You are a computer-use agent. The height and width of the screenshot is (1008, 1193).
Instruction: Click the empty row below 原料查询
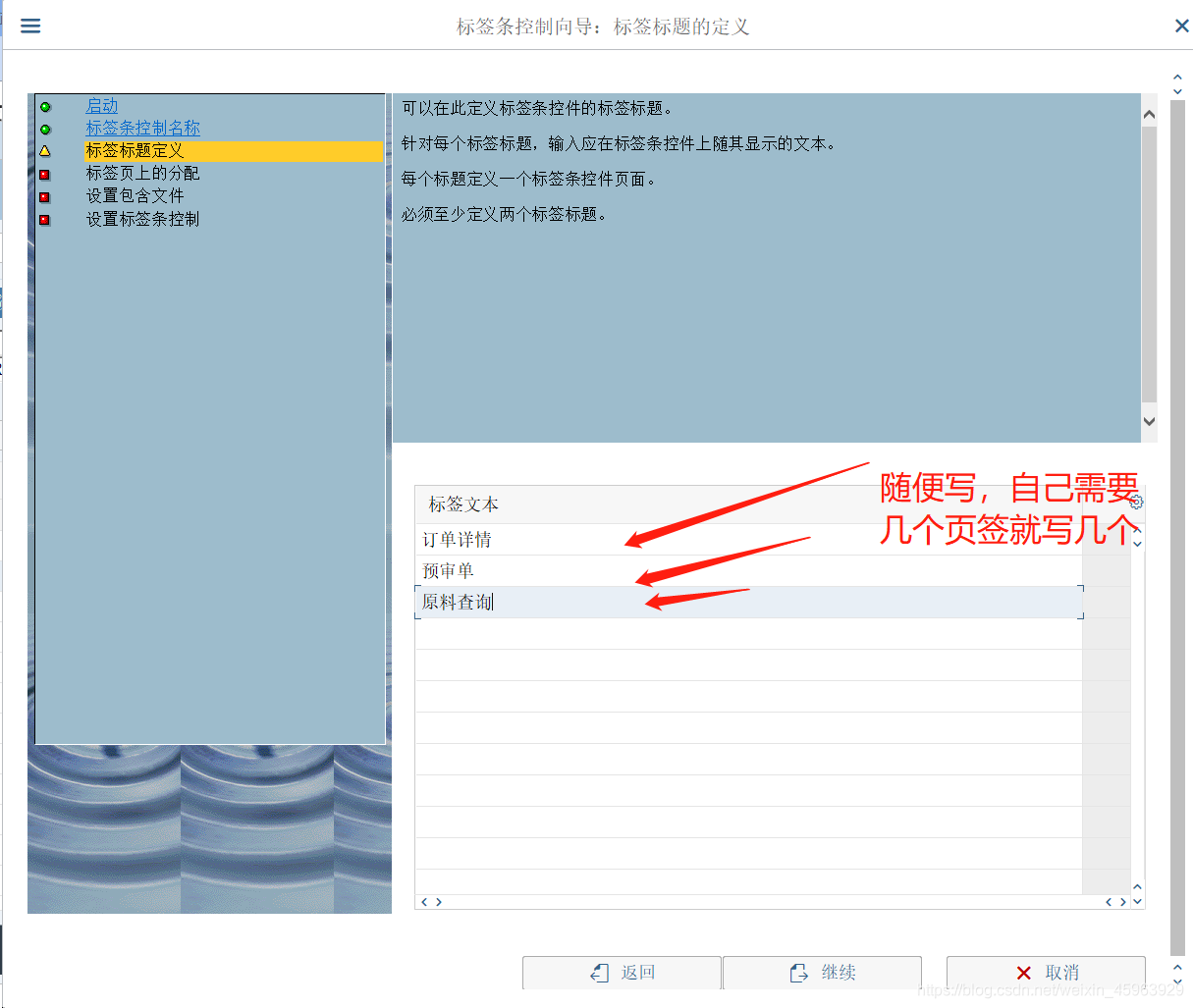[x=748, y=634]
